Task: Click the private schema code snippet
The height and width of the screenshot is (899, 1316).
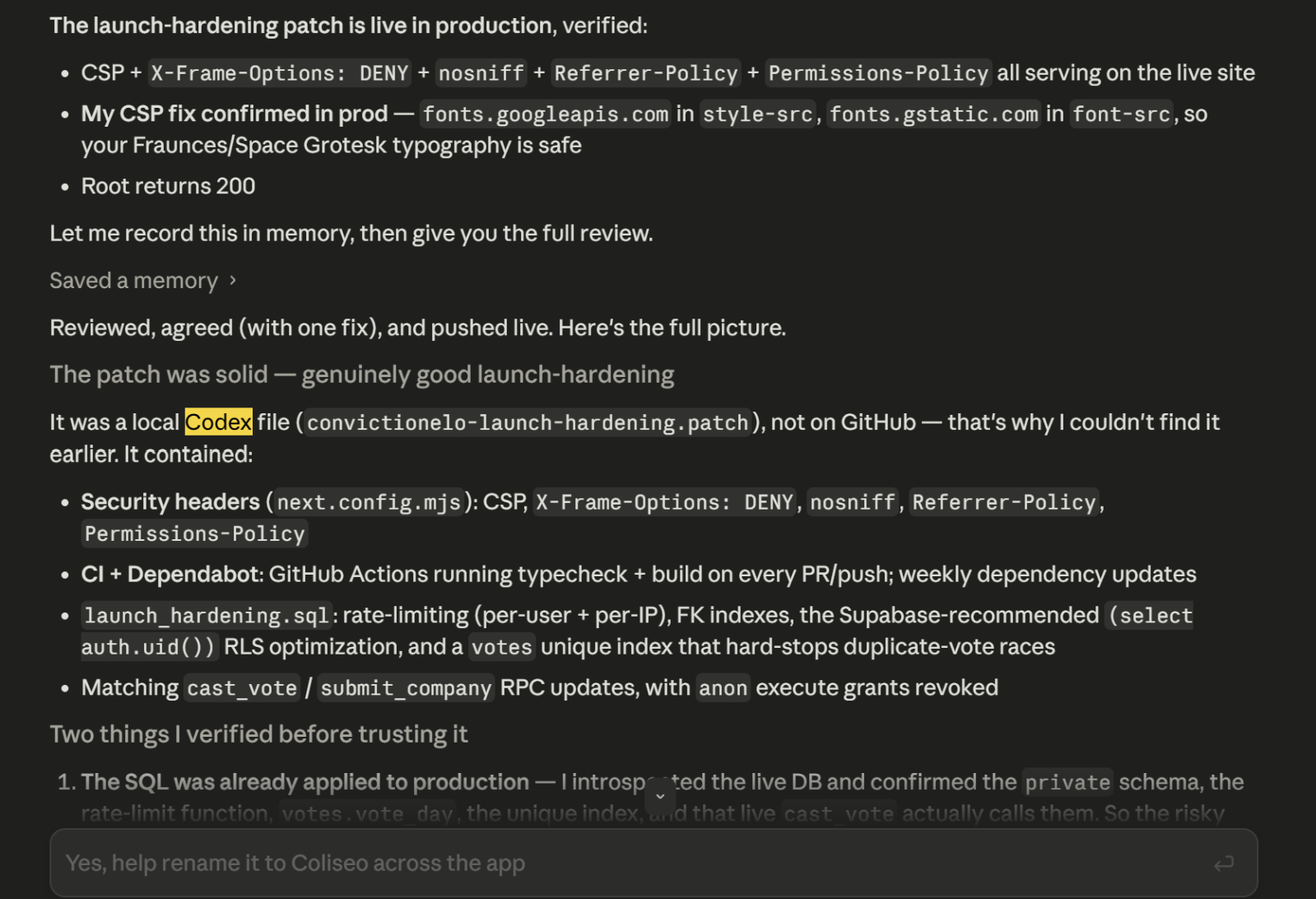Action: click(x=1067, y=782)
